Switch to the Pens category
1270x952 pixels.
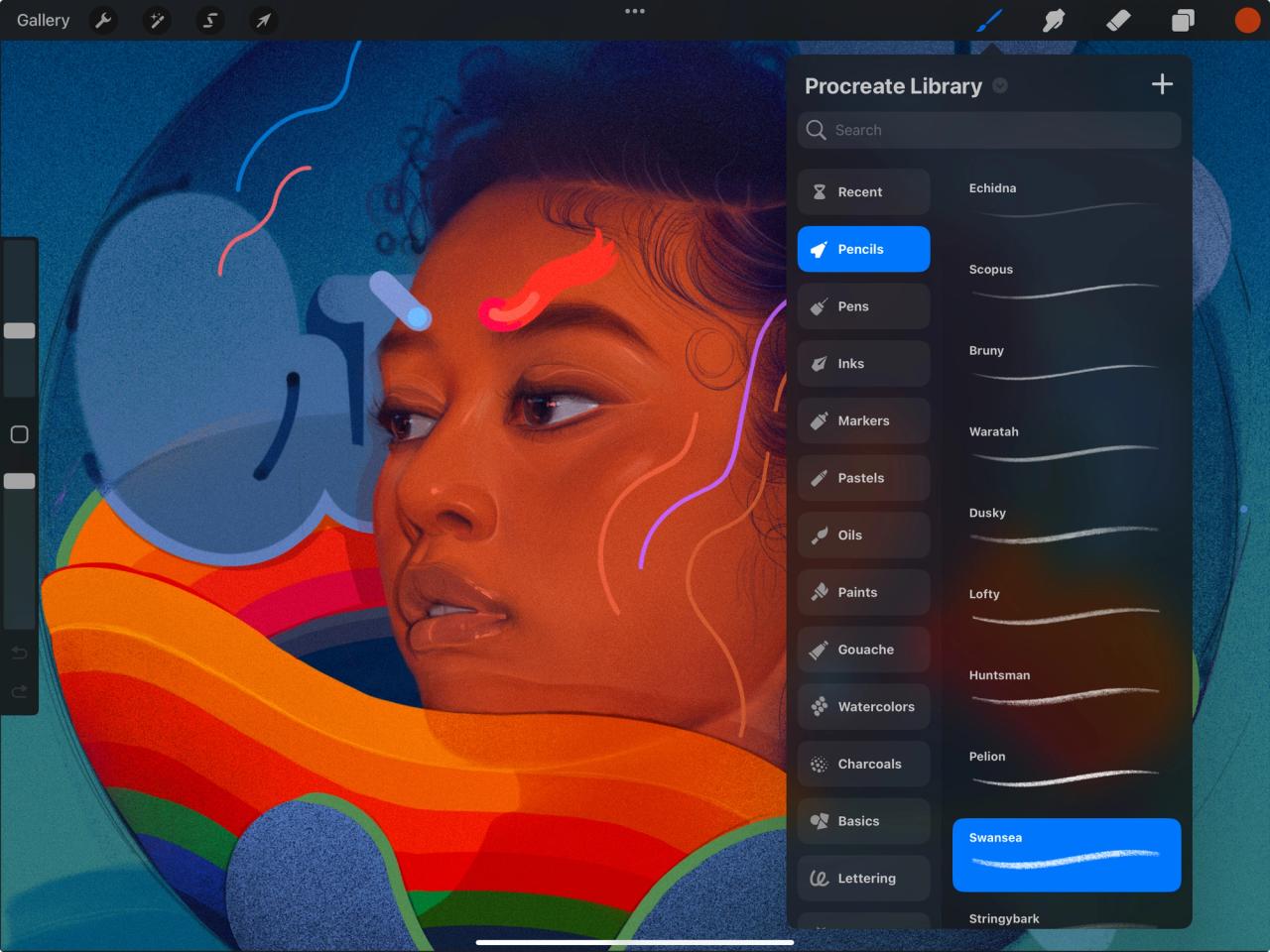point(863,306)
